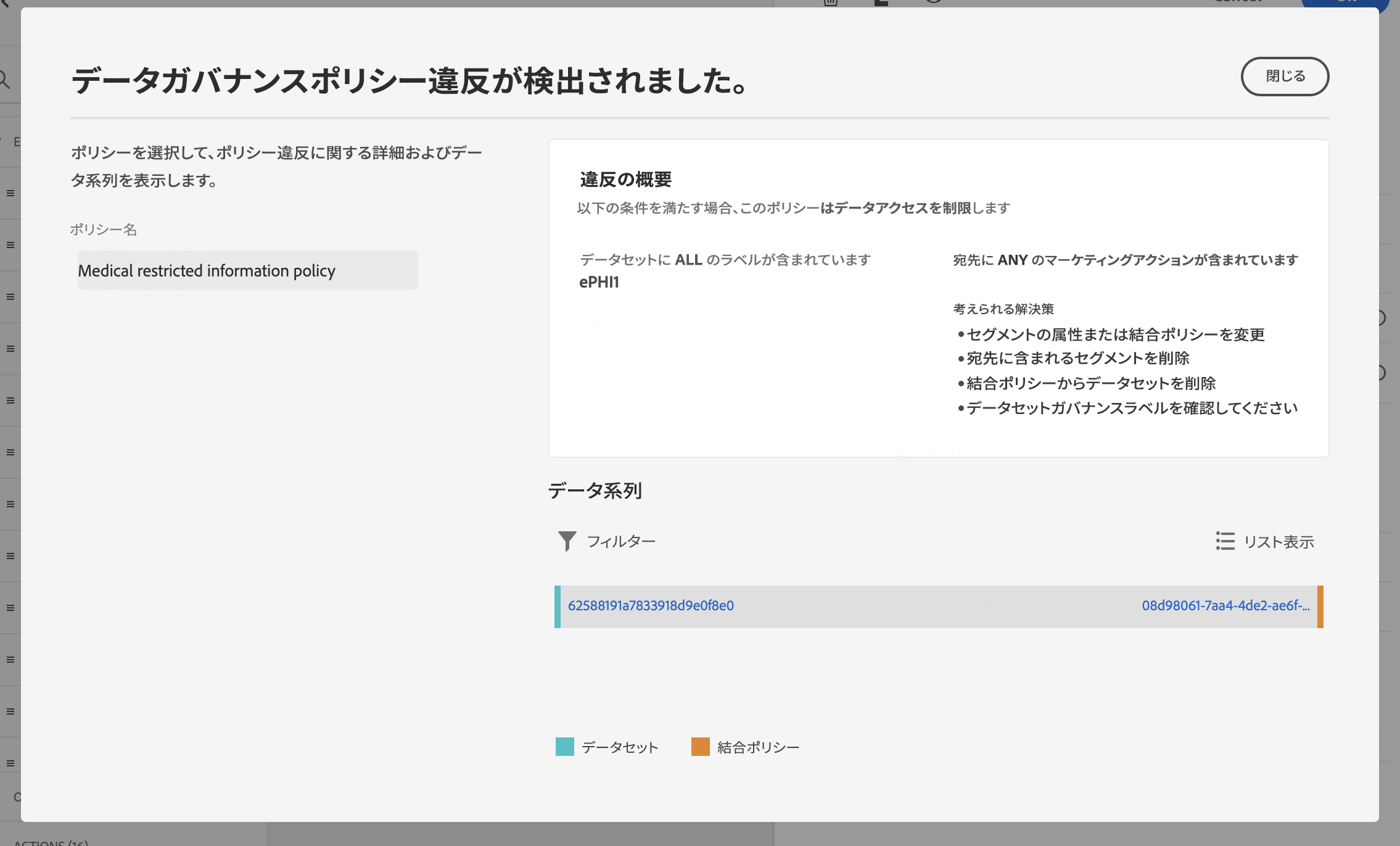This screenshot has width=1400, height=846.
Task: Click the orange 結合ポリシー legend swatch
Action: tap(700, 747)
